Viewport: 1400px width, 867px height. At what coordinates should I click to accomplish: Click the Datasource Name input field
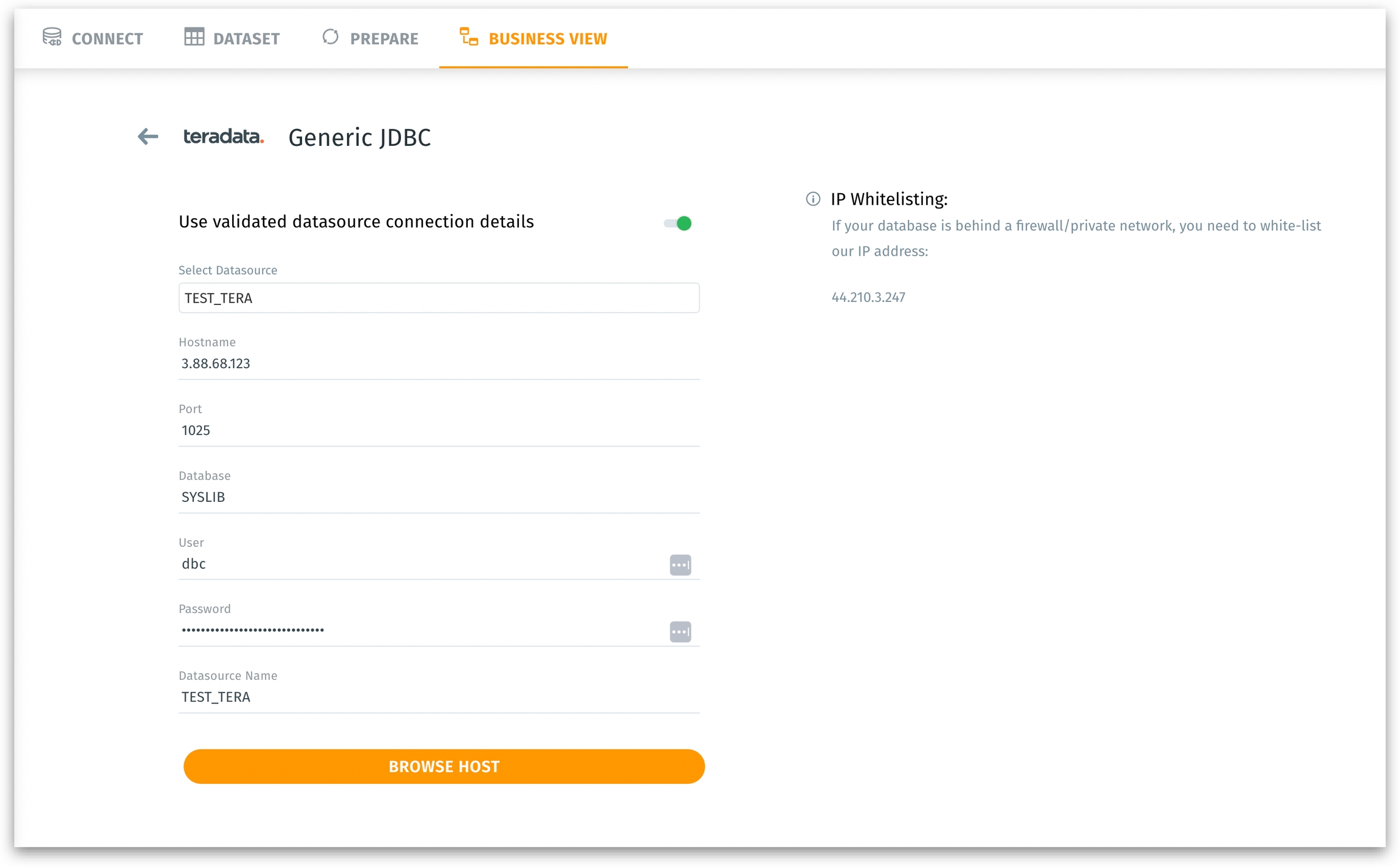[x=438, y=697]
